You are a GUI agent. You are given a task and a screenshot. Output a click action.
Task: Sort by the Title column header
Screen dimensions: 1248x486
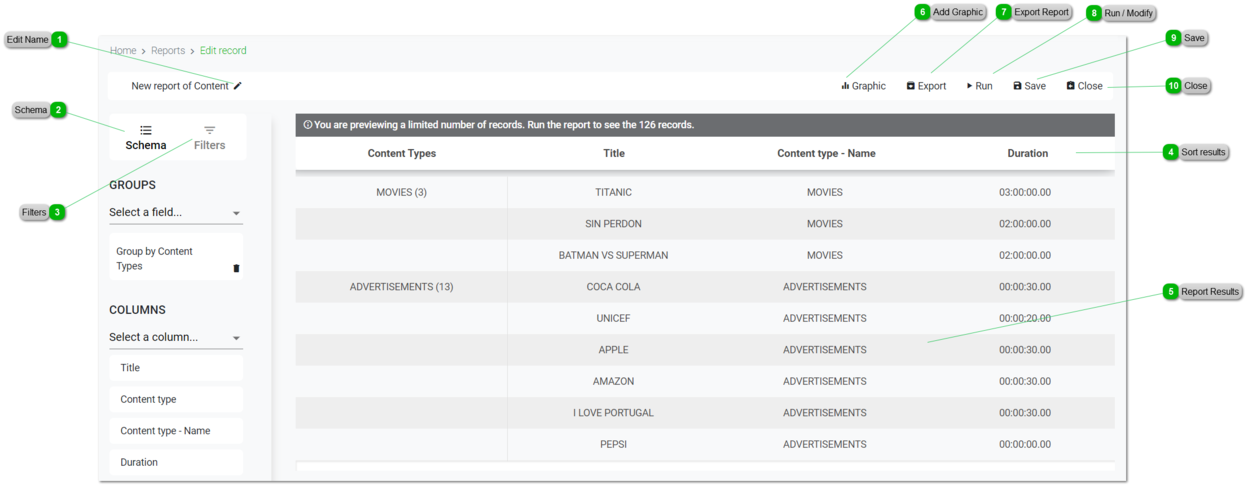(614, 154)
